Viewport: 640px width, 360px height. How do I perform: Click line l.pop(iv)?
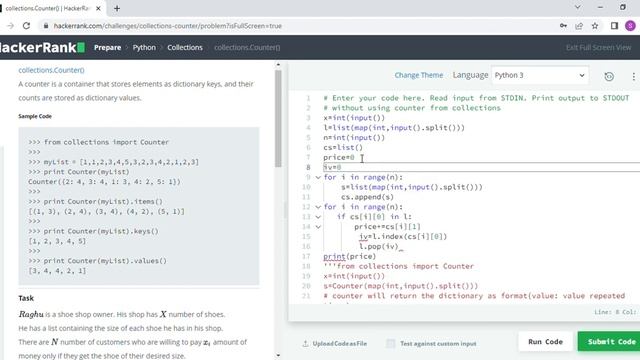pos(378,247)
